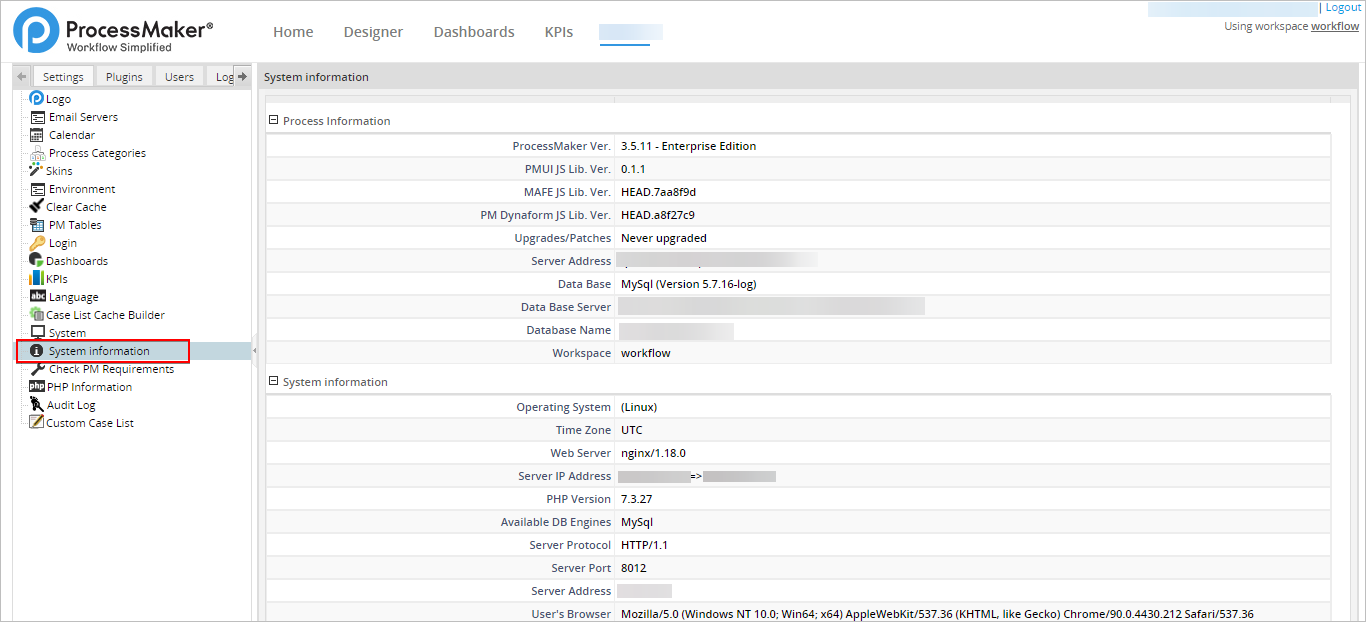Select Custom Case List tree item

(89, 423)
